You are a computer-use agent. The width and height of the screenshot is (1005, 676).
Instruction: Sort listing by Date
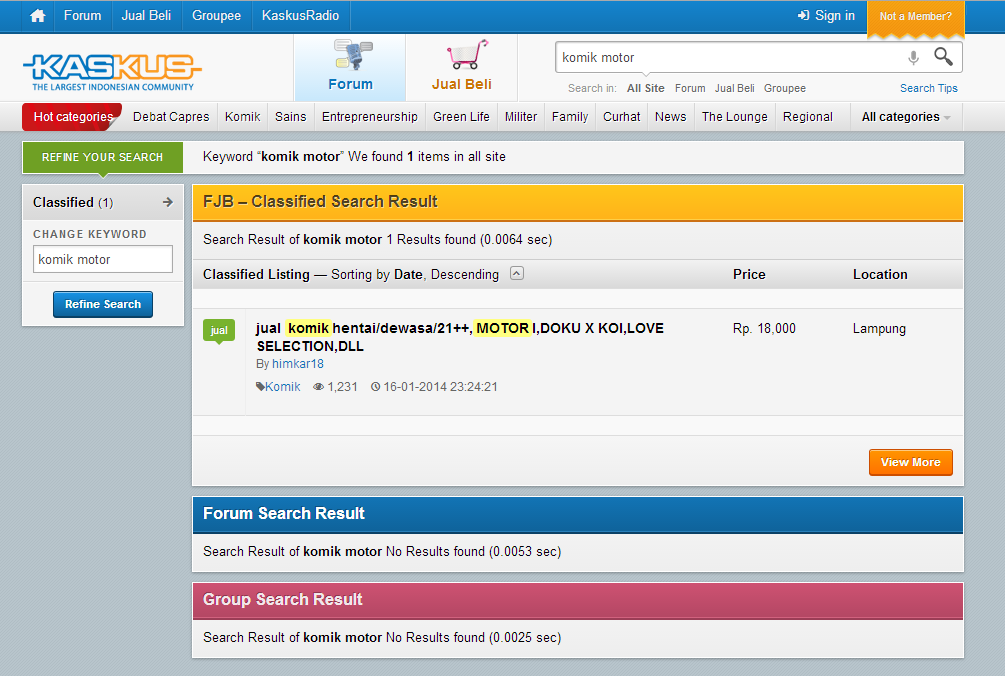(x=408, y=274)
